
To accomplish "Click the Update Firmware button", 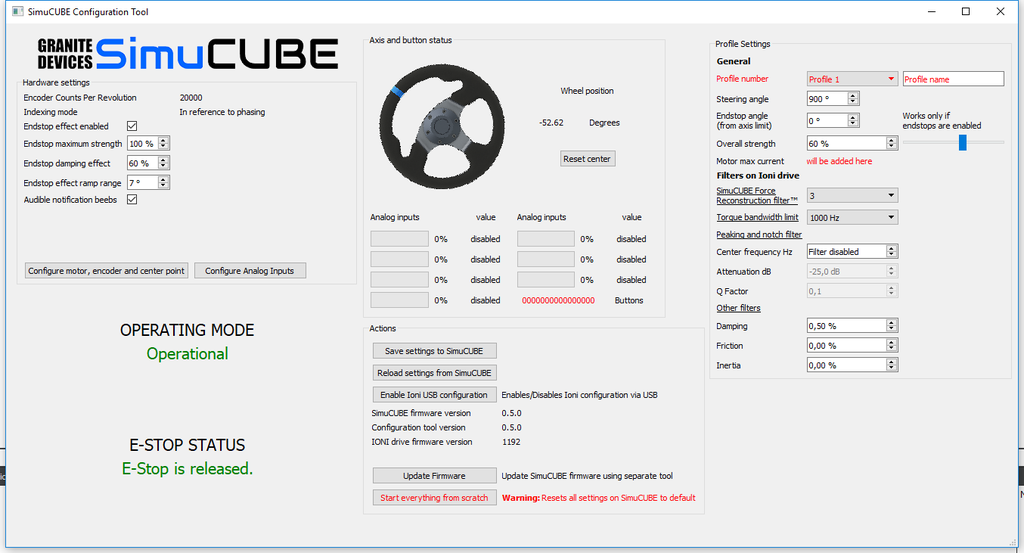I will (x=434, y=476).
